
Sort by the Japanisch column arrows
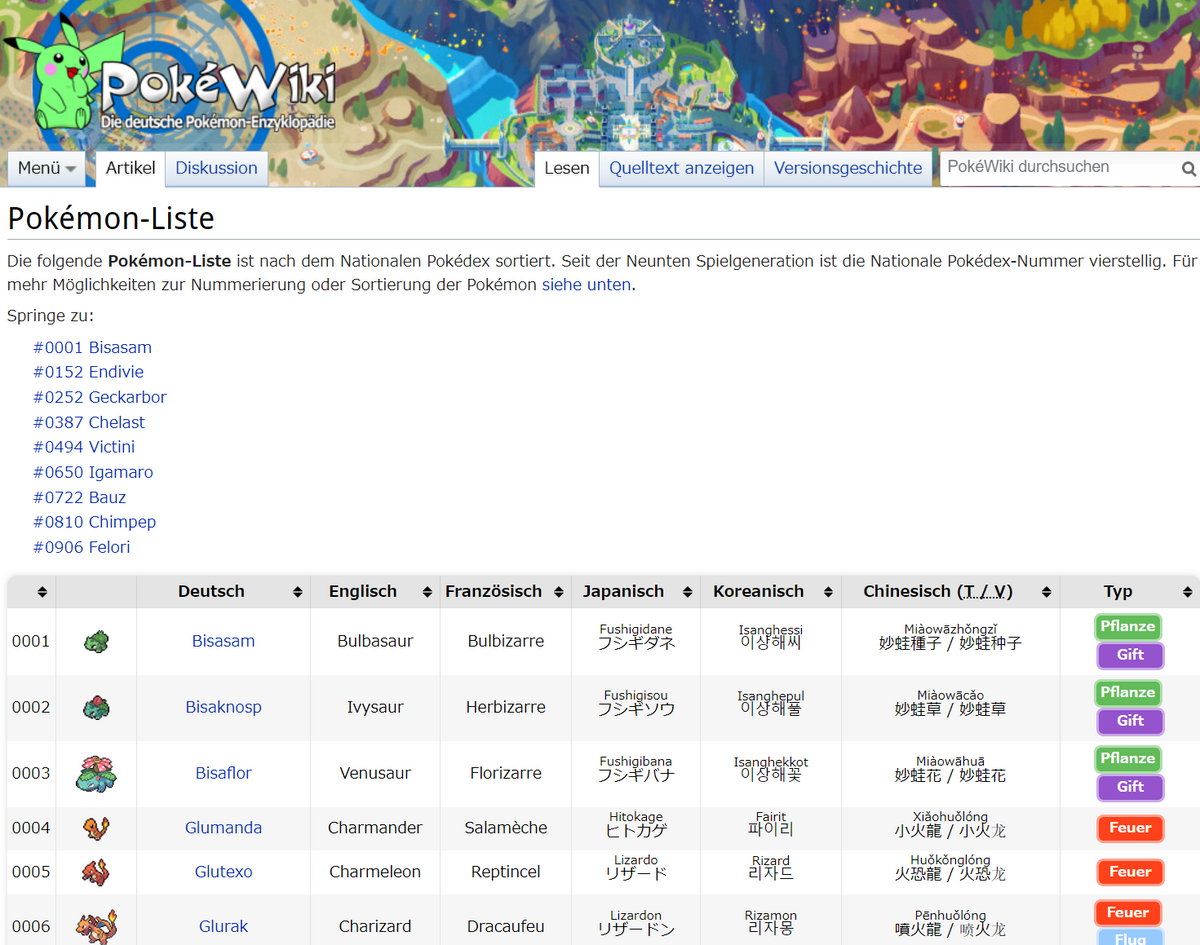coord(687,592)
